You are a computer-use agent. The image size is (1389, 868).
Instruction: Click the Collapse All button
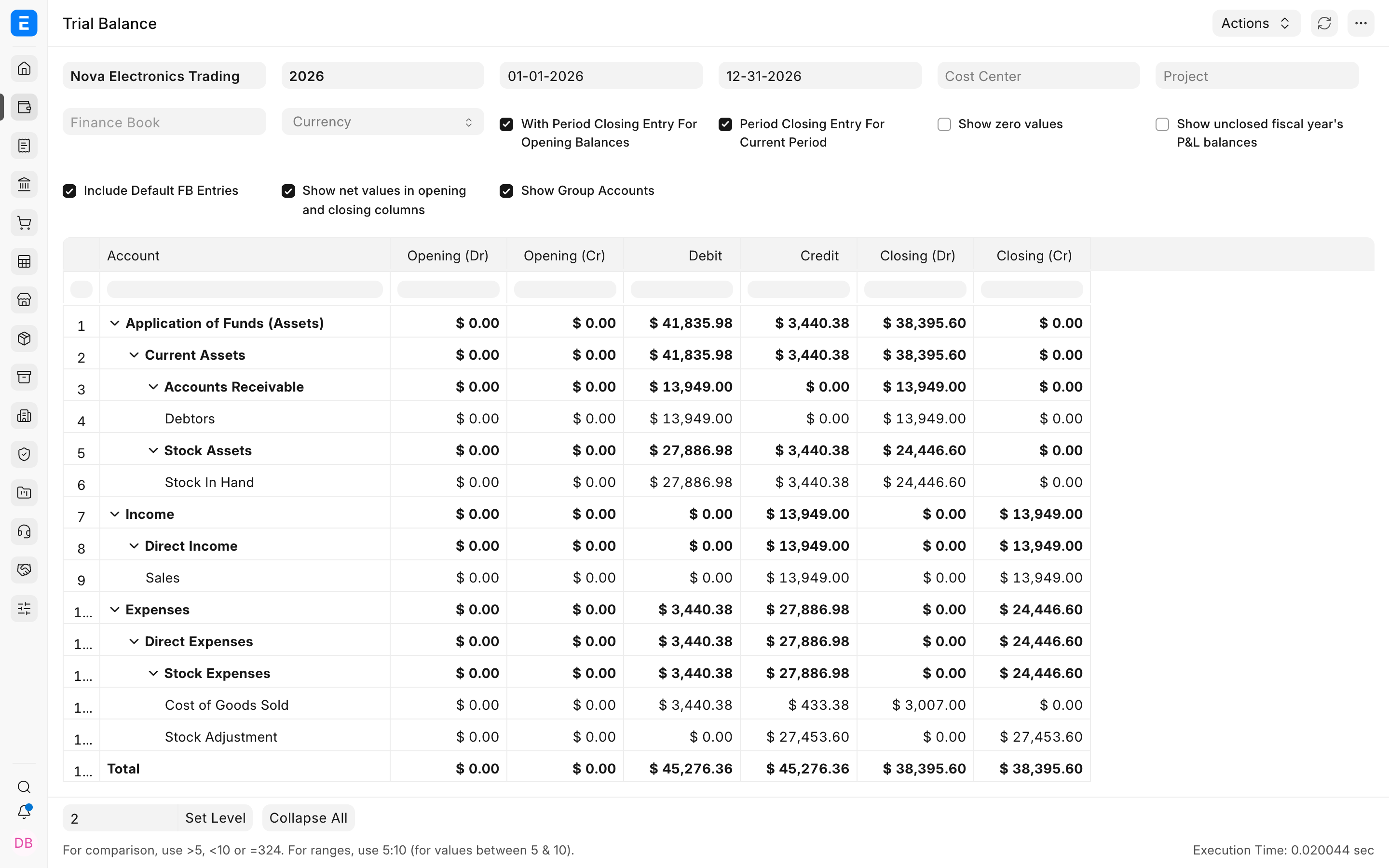point(308,818)
